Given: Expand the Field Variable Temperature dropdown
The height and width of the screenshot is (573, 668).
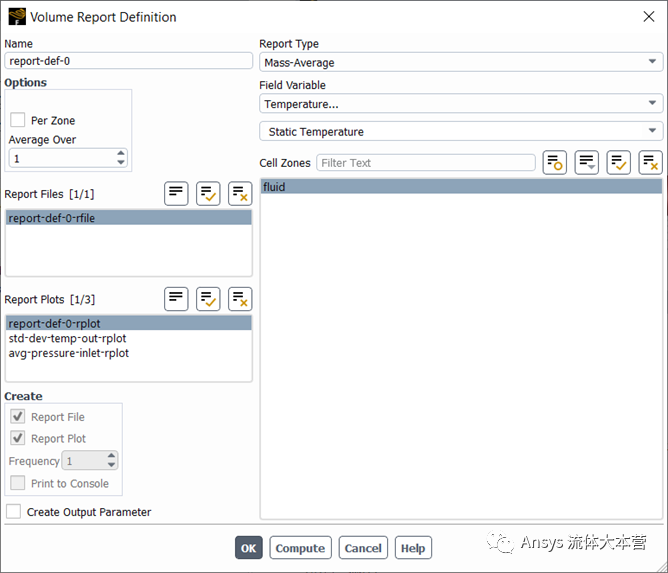Looking at the screenshot, I should pos(460,103).
